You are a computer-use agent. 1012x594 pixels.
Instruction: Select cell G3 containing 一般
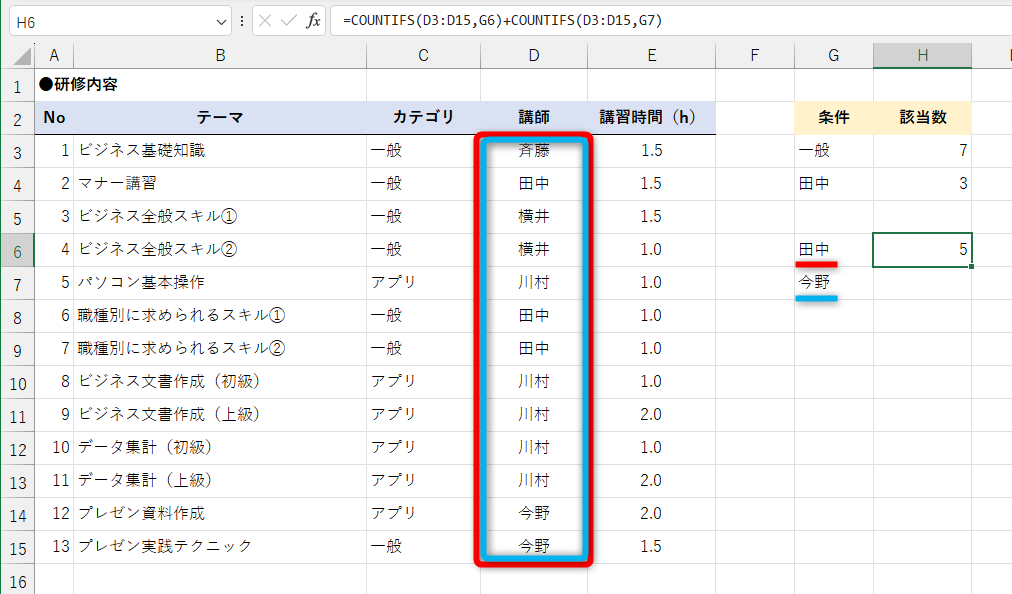pyautogui.click(x=834, y=150)
